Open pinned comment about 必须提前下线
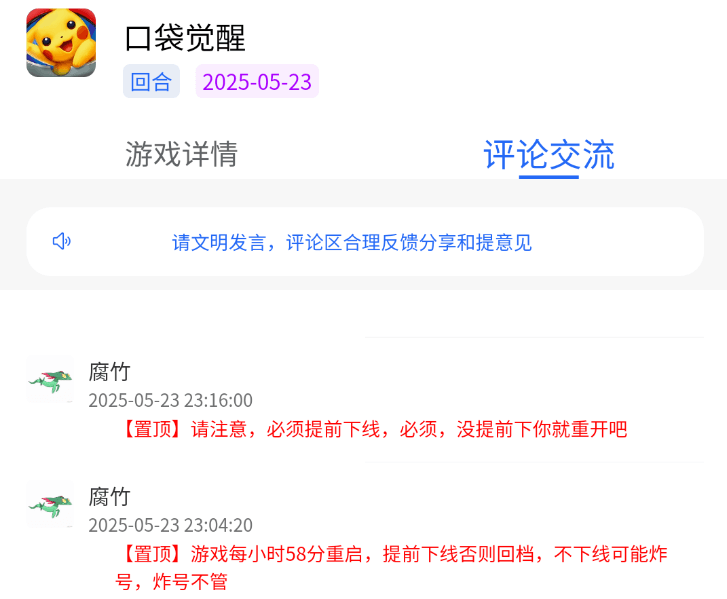Viewport: 727px width, 599px height. [x=373, y=429]
